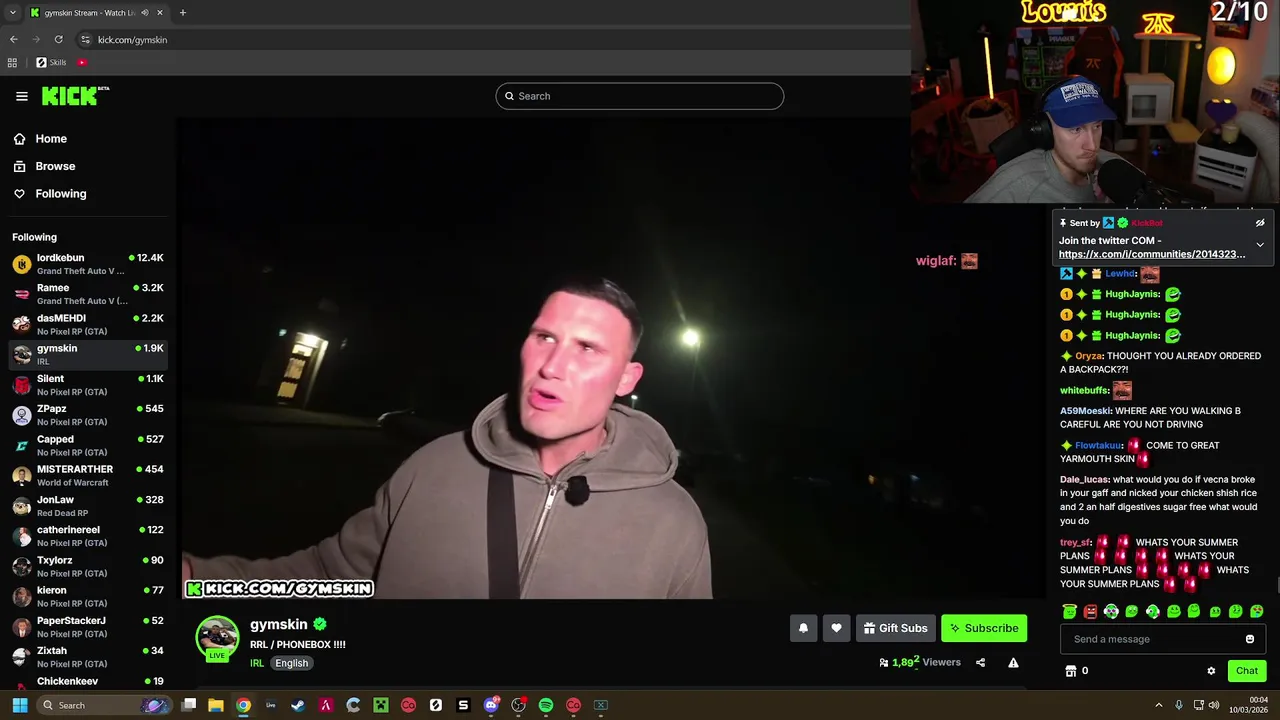The width and height of the screenshot is (1280, 720).
Task: Open the pinned x.com communities link
Action: 1152,254
